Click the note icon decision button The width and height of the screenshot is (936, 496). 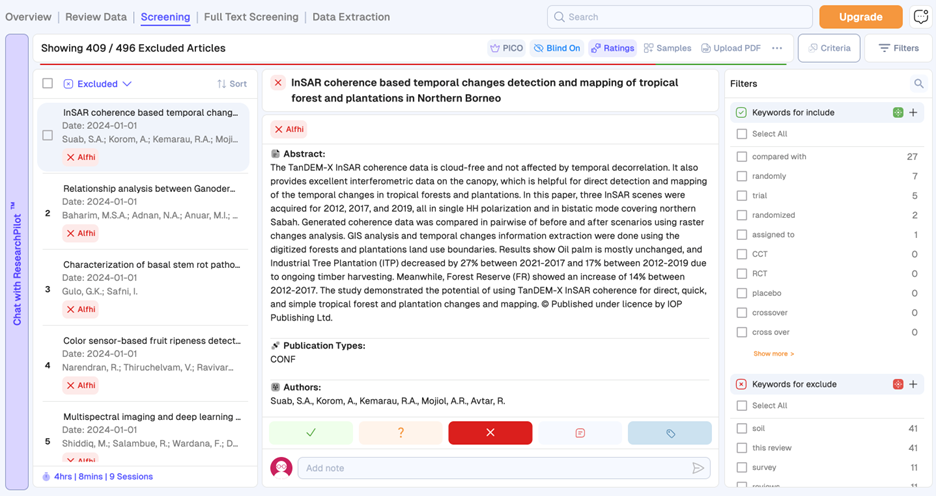pos(580,433)
